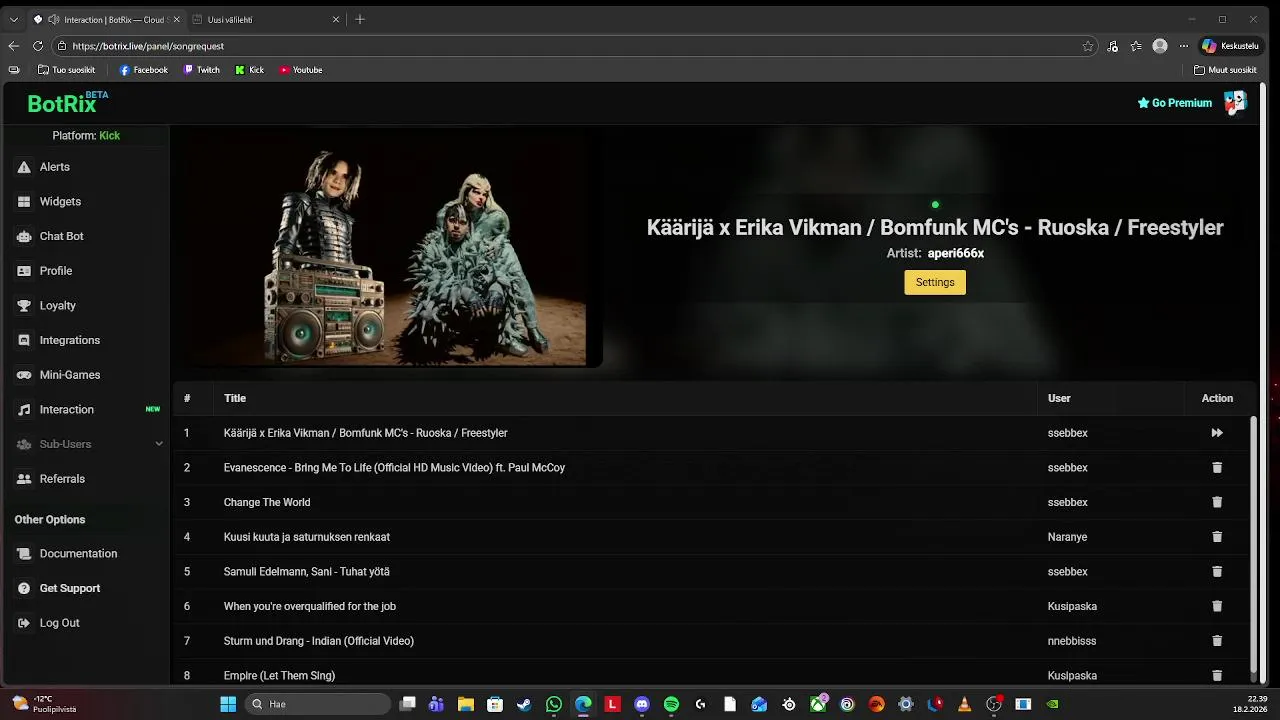Select user nnebbisss in the table
Image resolution: width=1280 pixels, height=720 pixels.
1072,641
